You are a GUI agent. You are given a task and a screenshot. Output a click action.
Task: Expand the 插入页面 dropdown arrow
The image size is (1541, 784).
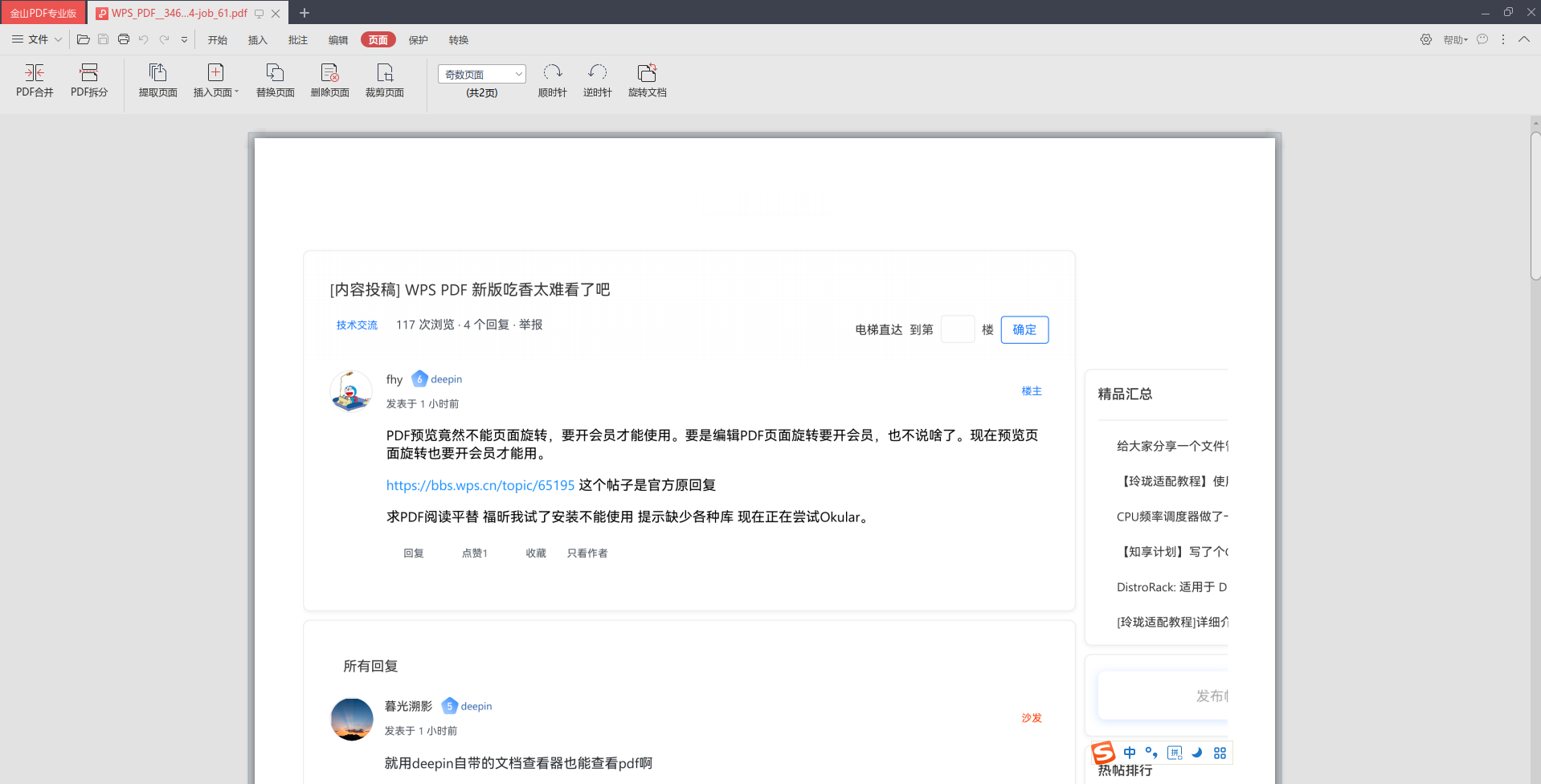click(x=236, y=92)
